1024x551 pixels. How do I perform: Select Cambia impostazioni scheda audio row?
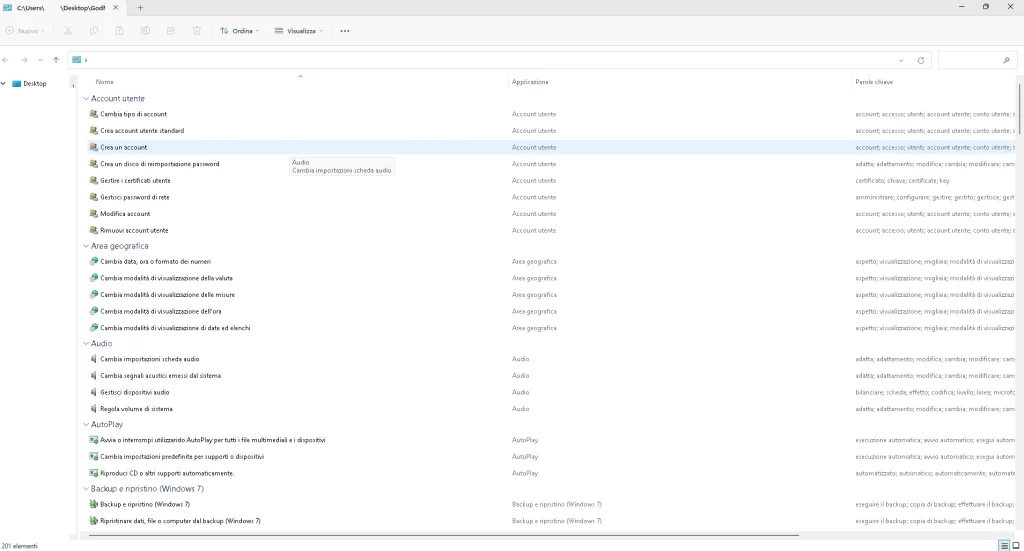click(550, 359)
